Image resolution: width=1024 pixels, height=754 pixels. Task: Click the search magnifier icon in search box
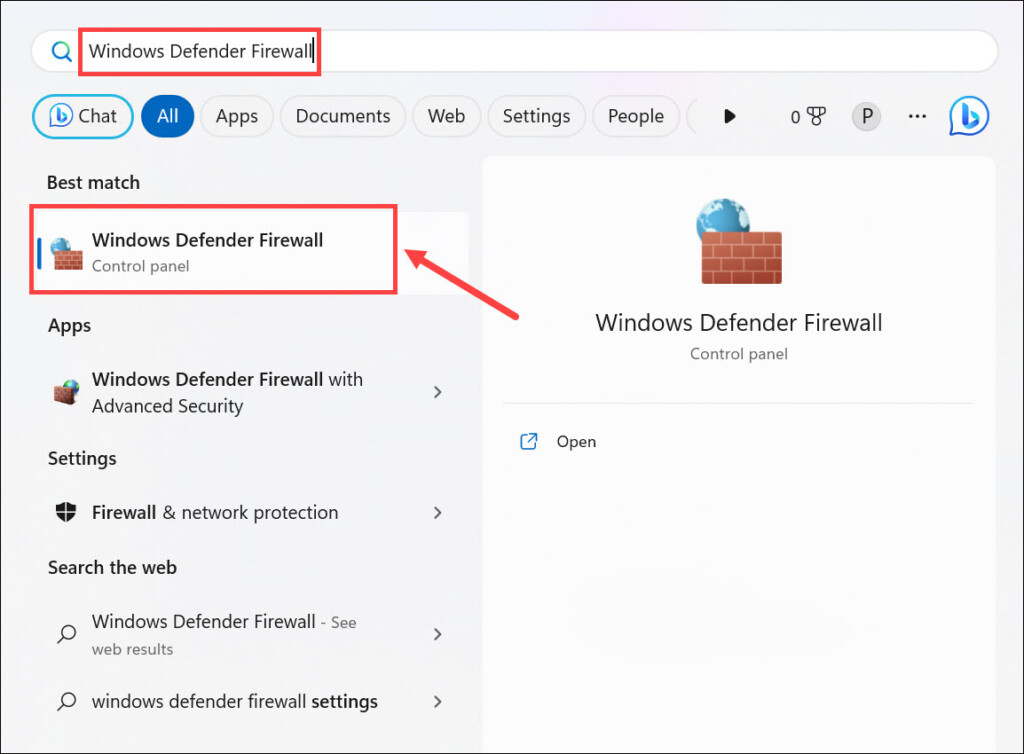click(x=61, y=51)
